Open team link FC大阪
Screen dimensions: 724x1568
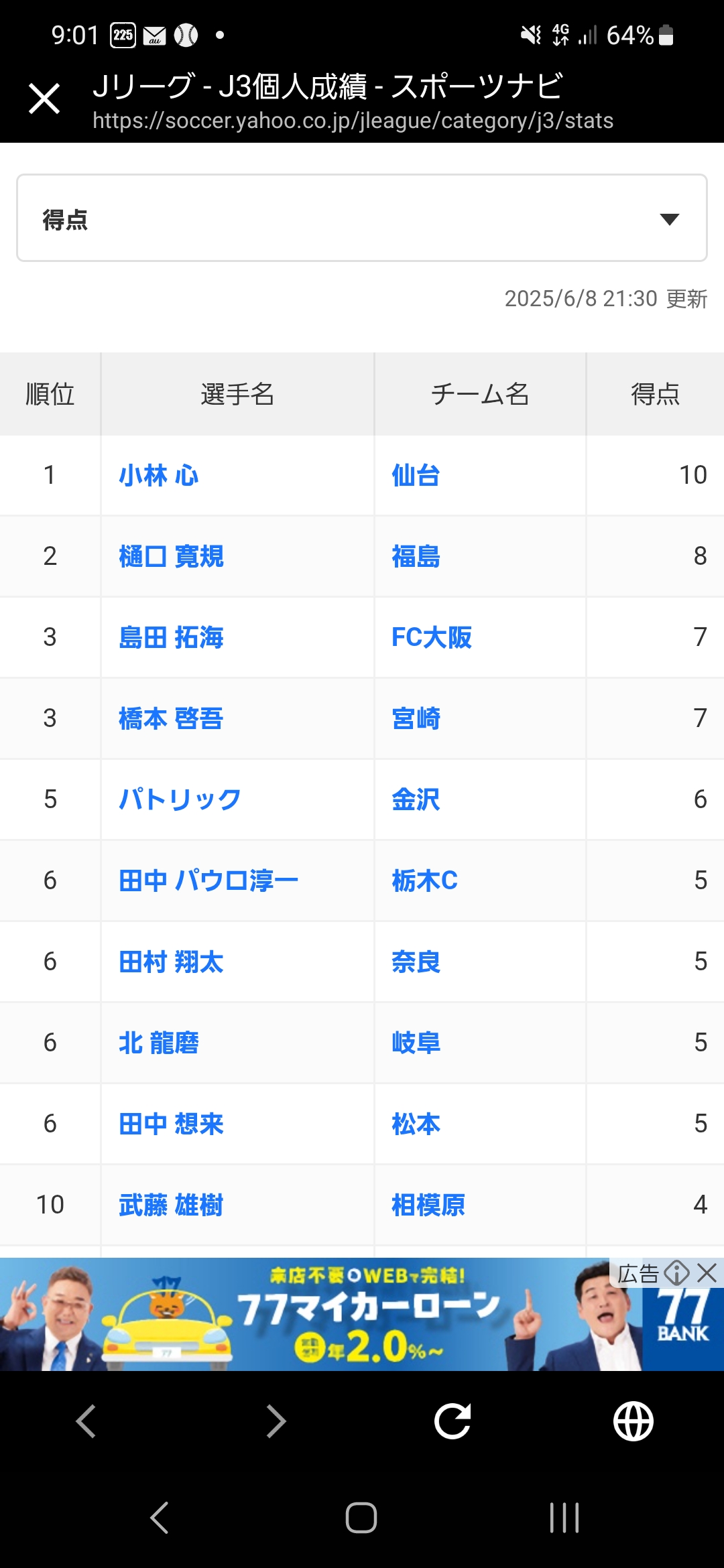[x=432, y=637]
